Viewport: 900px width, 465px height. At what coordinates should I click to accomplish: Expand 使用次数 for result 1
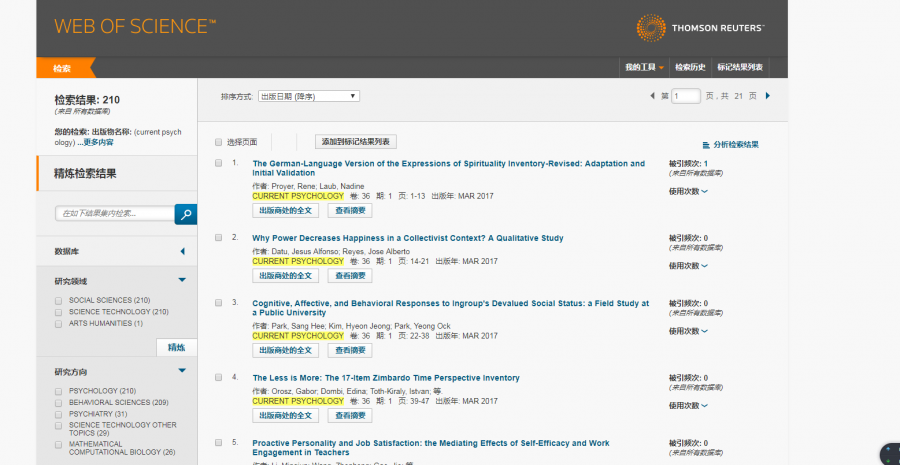(688, 191)
